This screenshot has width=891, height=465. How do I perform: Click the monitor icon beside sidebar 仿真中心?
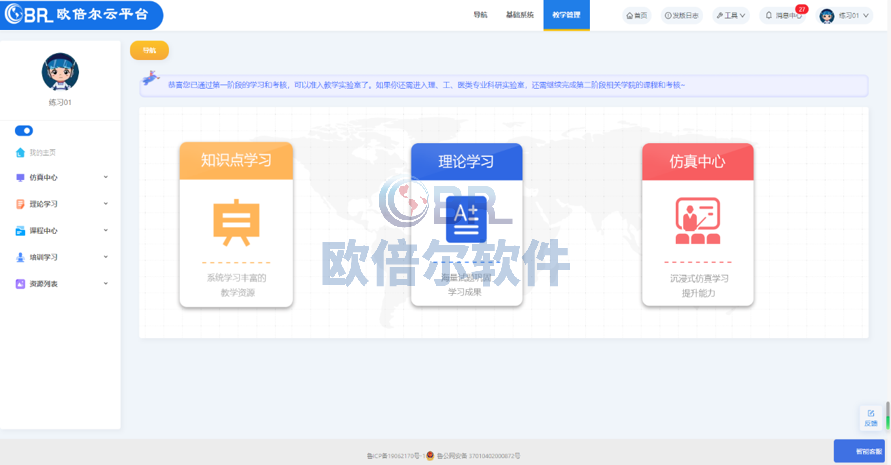point(20,178)
